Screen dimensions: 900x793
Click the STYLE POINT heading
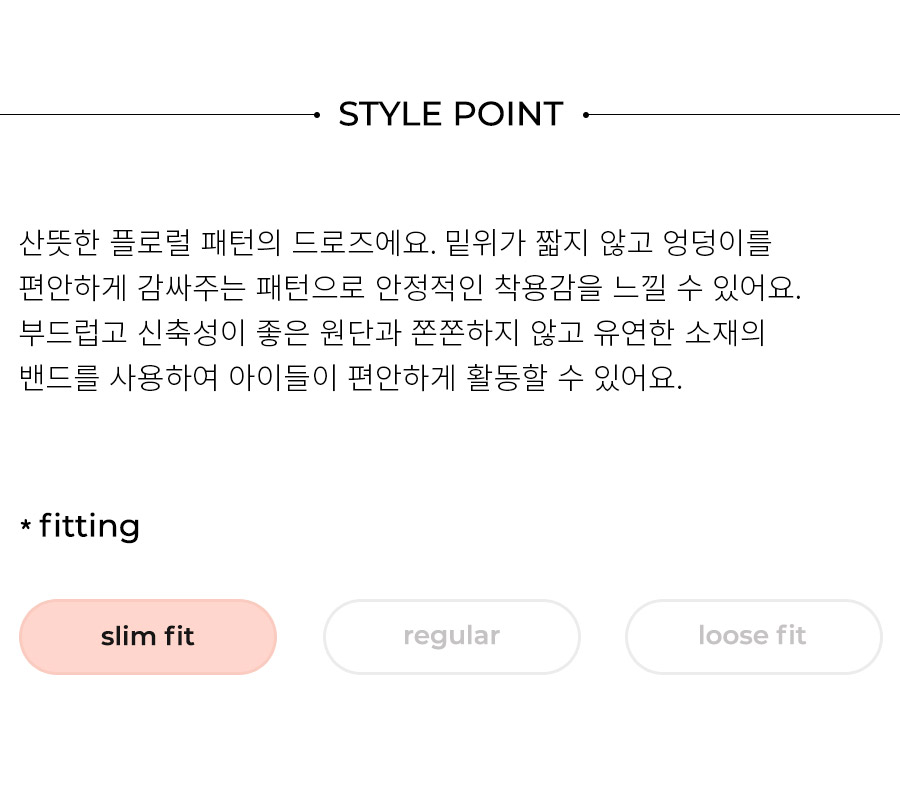[x=451, y=114]
